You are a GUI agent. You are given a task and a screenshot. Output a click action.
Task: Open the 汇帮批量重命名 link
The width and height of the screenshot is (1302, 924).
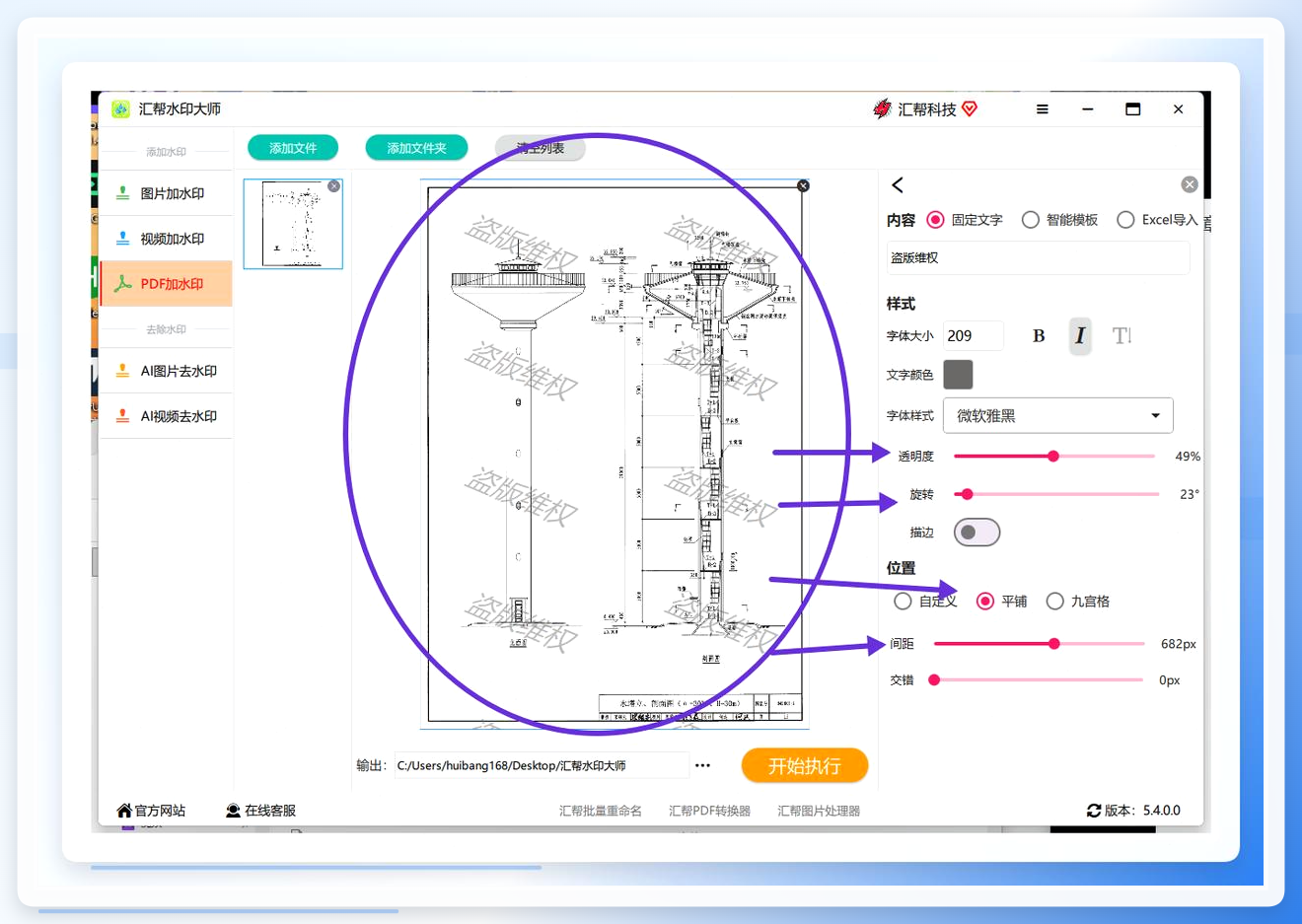pyautogui.click(x=601, y=811)
